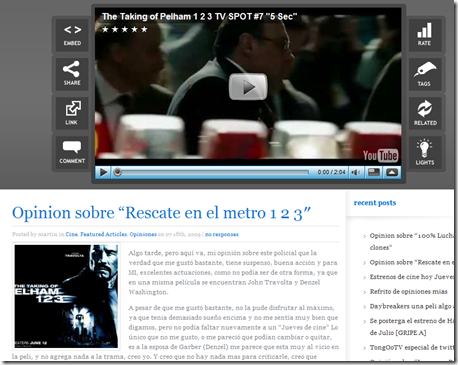
Task: Open the Cine category link
Action: click(x=72, y=234)
